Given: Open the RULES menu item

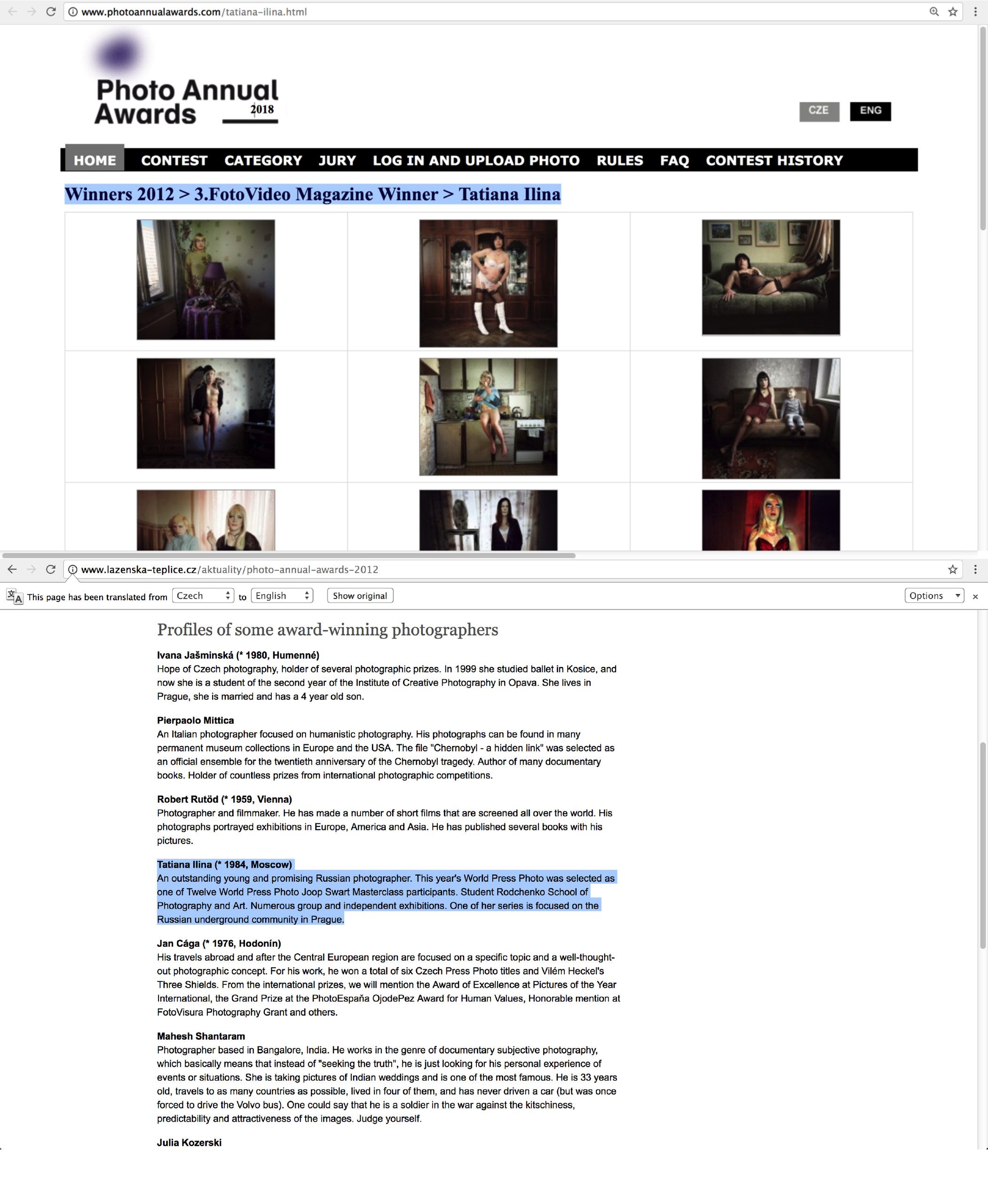Looking at the screenshot, I should [620, 160].
